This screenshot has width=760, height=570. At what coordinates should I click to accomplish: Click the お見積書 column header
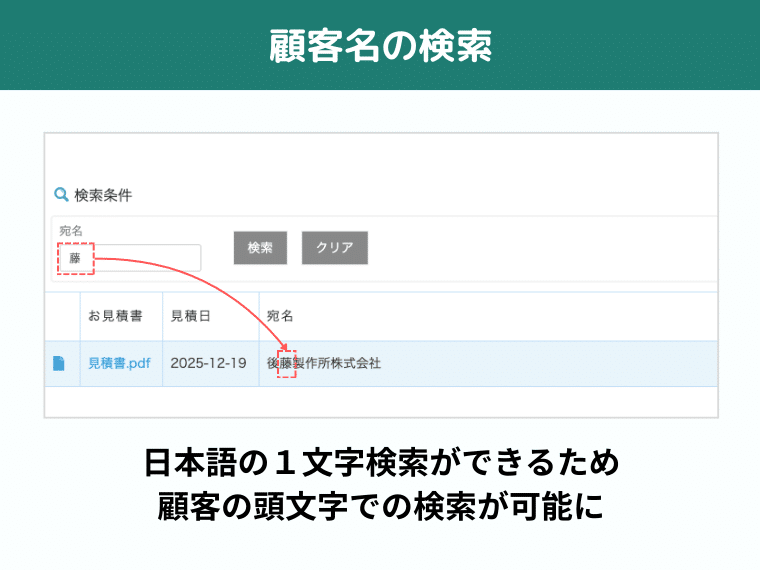[115, 316]
